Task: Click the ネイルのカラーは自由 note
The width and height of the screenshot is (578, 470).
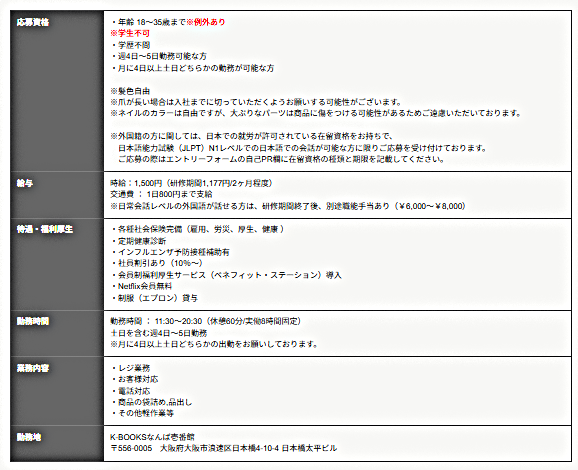Action: click(316, 113)
